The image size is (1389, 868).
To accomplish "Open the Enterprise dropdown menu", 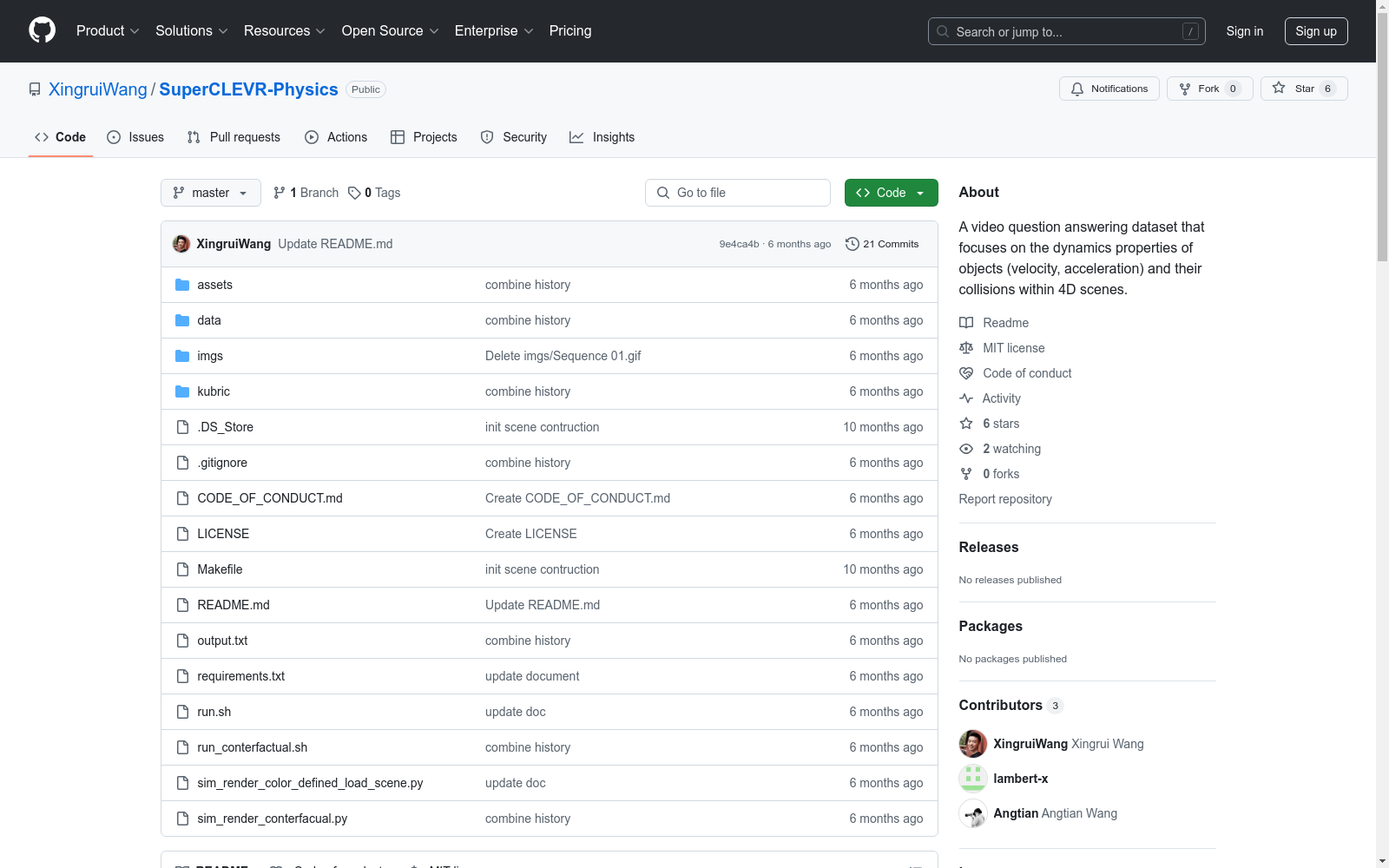I will [x=494, y=30].
